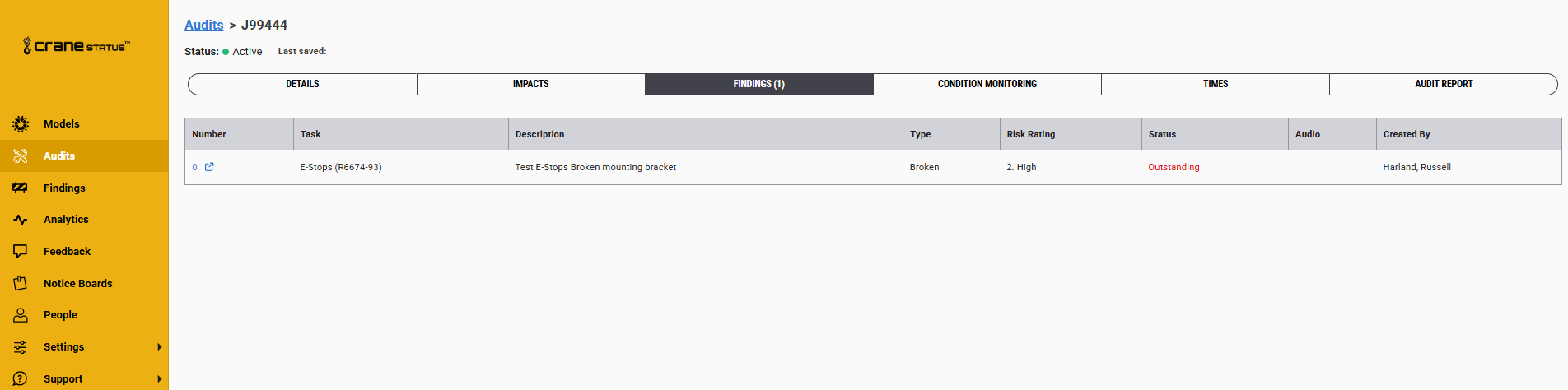Expand the Support submenu arrow

coord(160,379)
